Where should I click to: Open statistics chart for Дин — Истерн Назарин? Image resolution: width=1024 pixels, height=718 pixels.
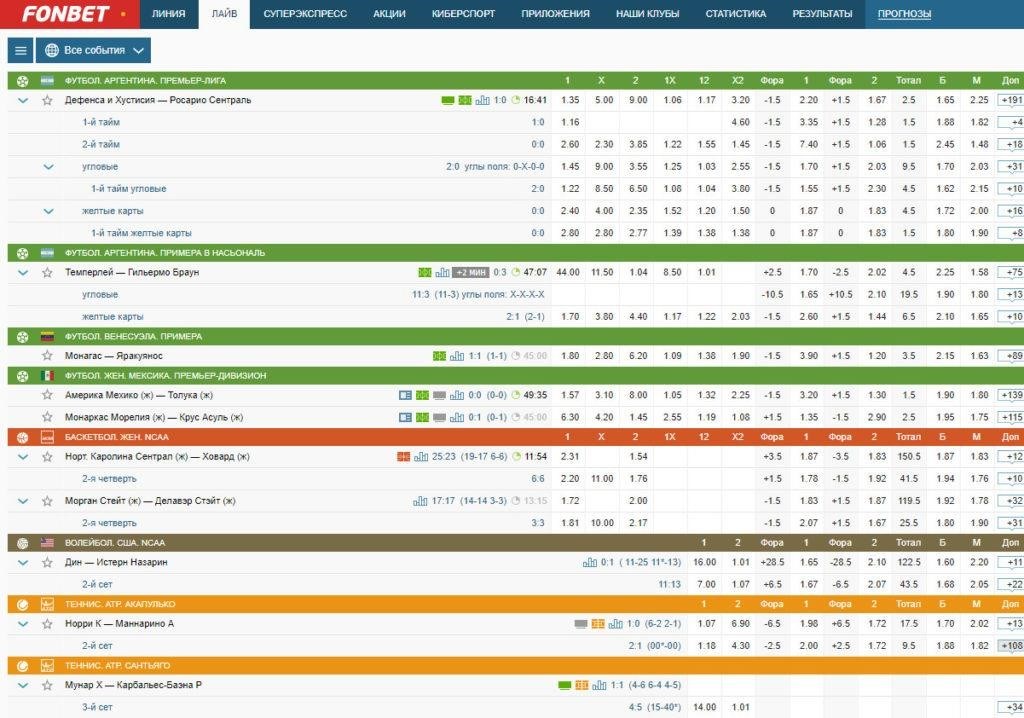coord(590,563)
